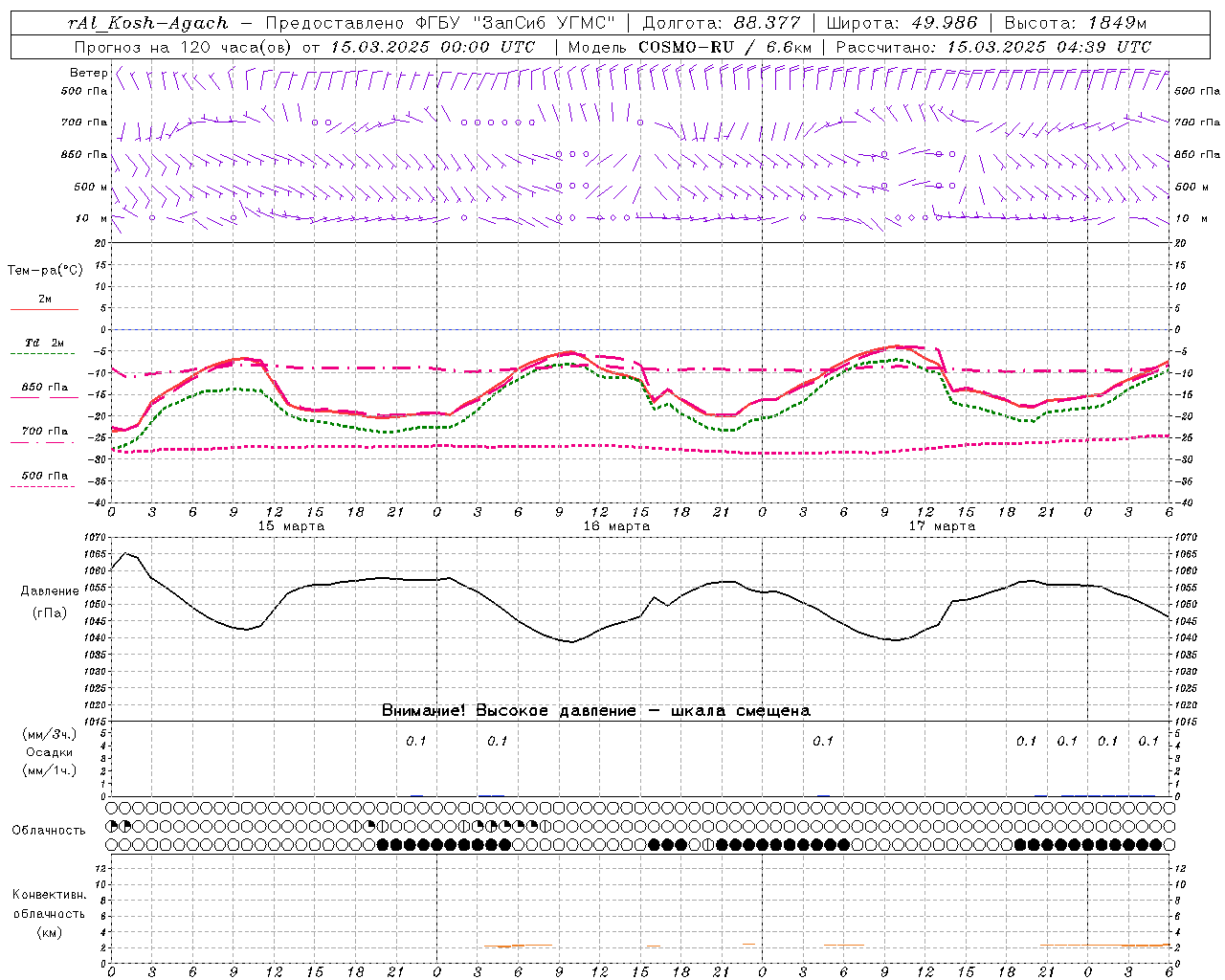Image resolution: width=1225 pixels, height=980 pixels.
Task: Click the (мм/1ч.) precipitation unit label
Action: point(50,770)
